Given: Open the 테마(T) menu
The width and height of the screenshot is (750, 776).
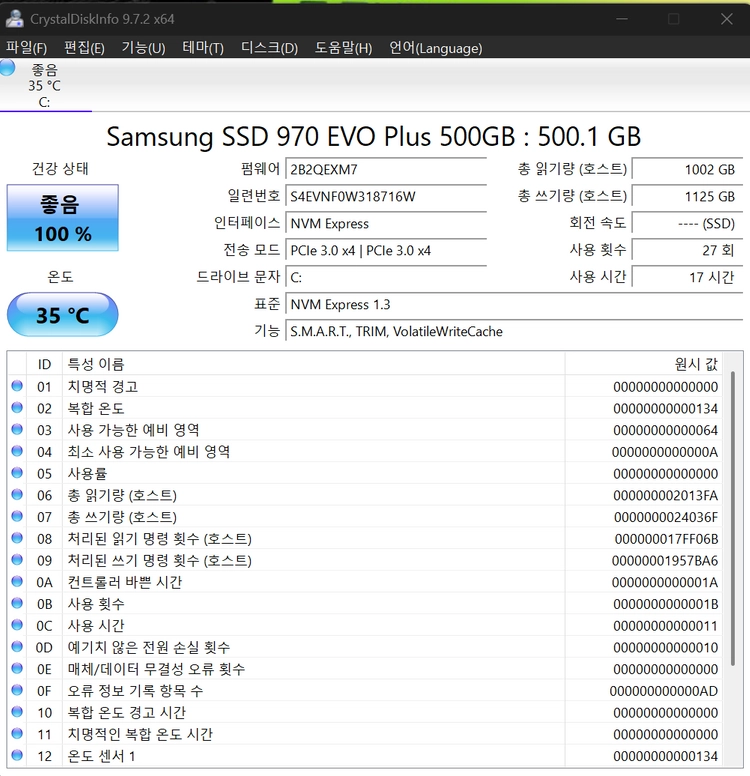Looking at the screenshot, I should coord(203,48).
